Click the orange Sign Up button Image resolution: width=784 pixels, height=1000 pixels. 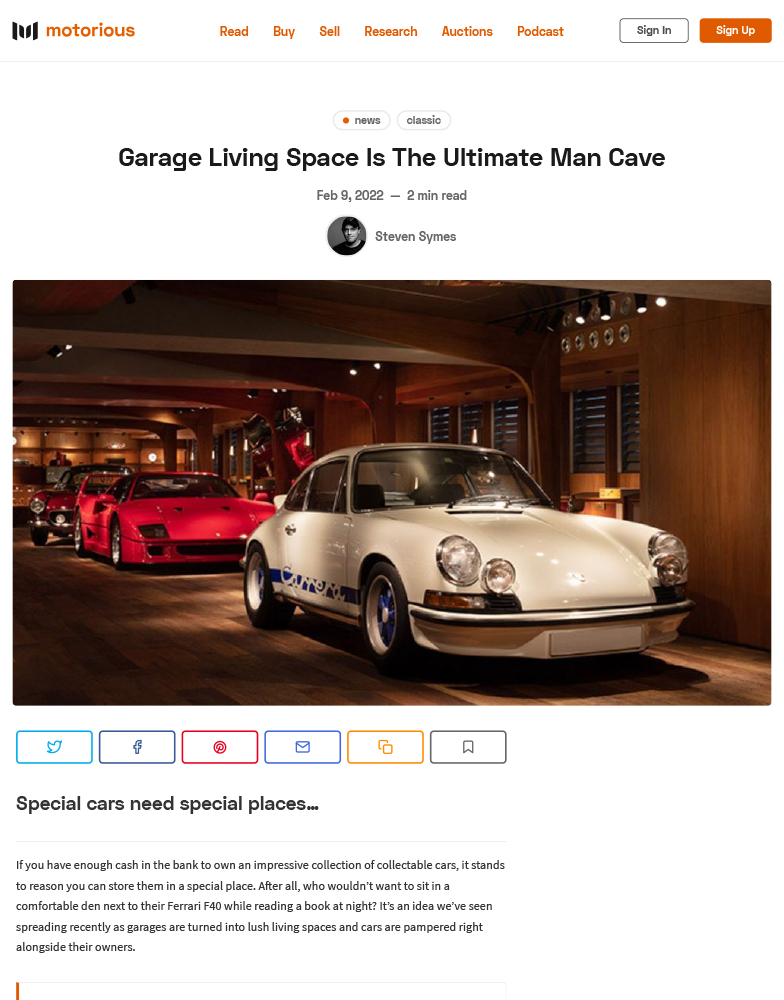pyautogui.click(x=736, y=31)
